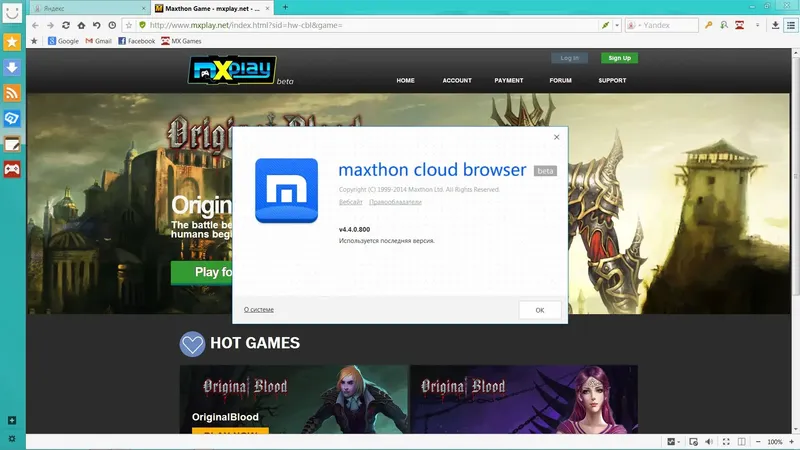
Task: Click the green Play for free button
Action: [x=202, y=272]
